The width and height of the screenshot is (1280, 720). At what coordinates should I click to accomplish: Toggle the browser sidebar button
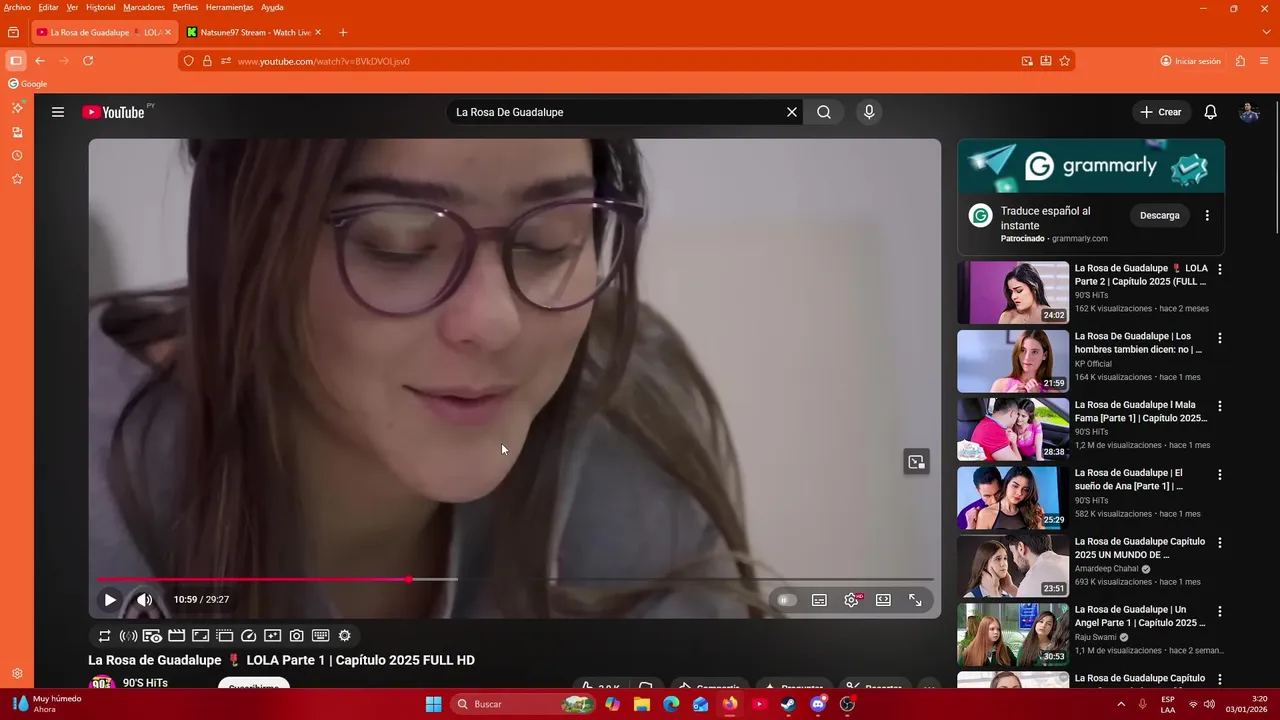(x=15, y=61)
